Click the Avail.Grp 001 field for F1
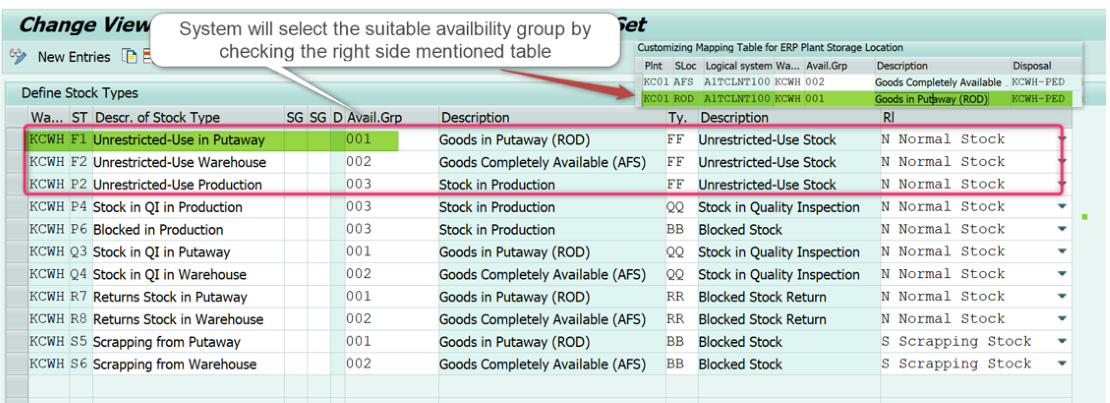The image size is (1110, 403). pos(372,140)
